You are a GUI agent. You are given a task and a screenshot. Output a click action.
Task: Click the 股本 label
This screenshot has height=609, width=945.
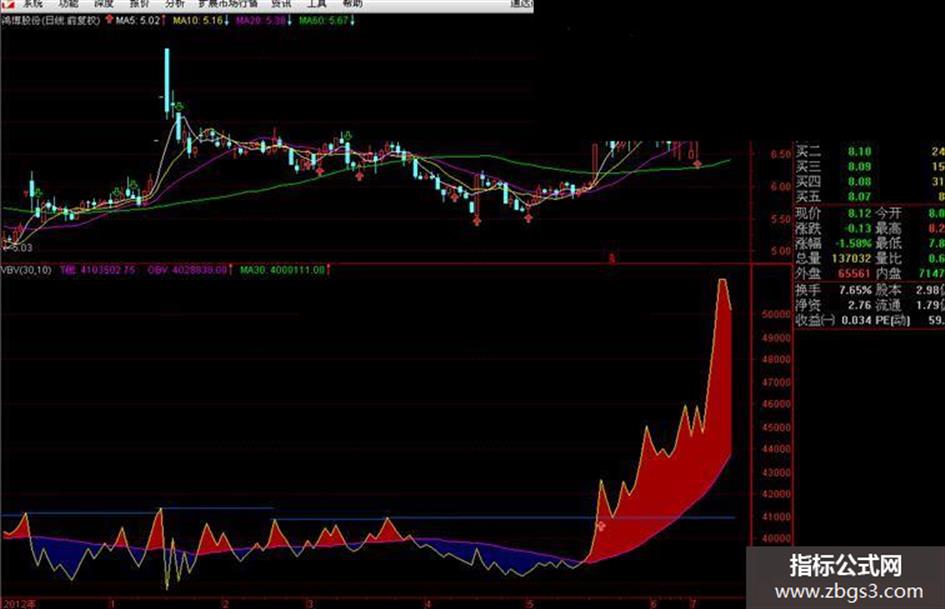pos(888,290)
